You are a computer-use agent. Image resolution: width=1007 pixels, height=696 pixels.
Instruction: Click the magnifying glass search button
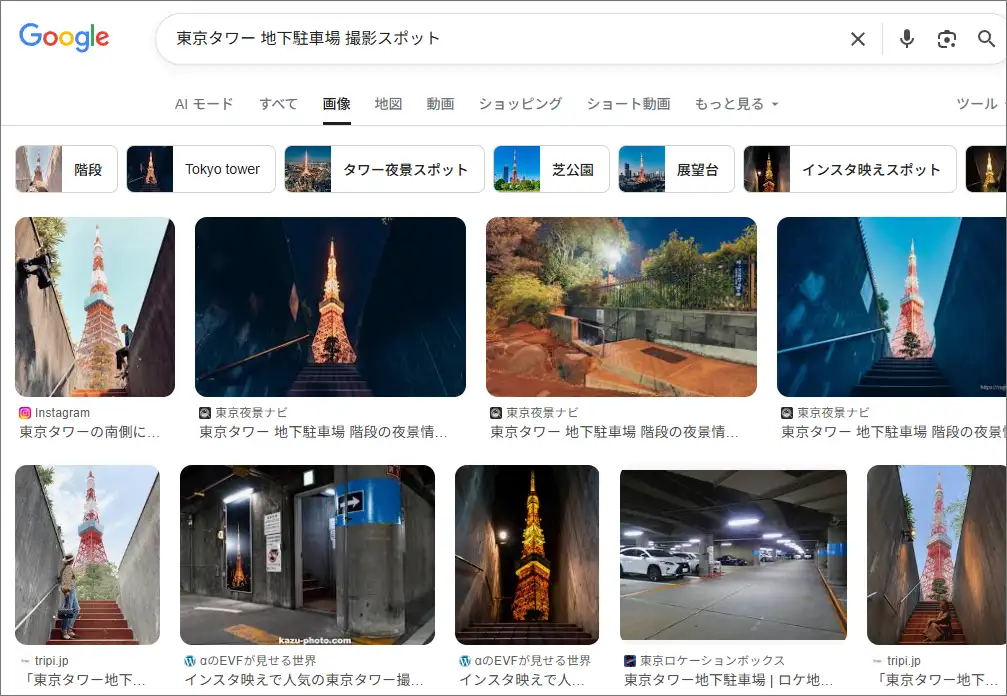click(x=986, y=39)
